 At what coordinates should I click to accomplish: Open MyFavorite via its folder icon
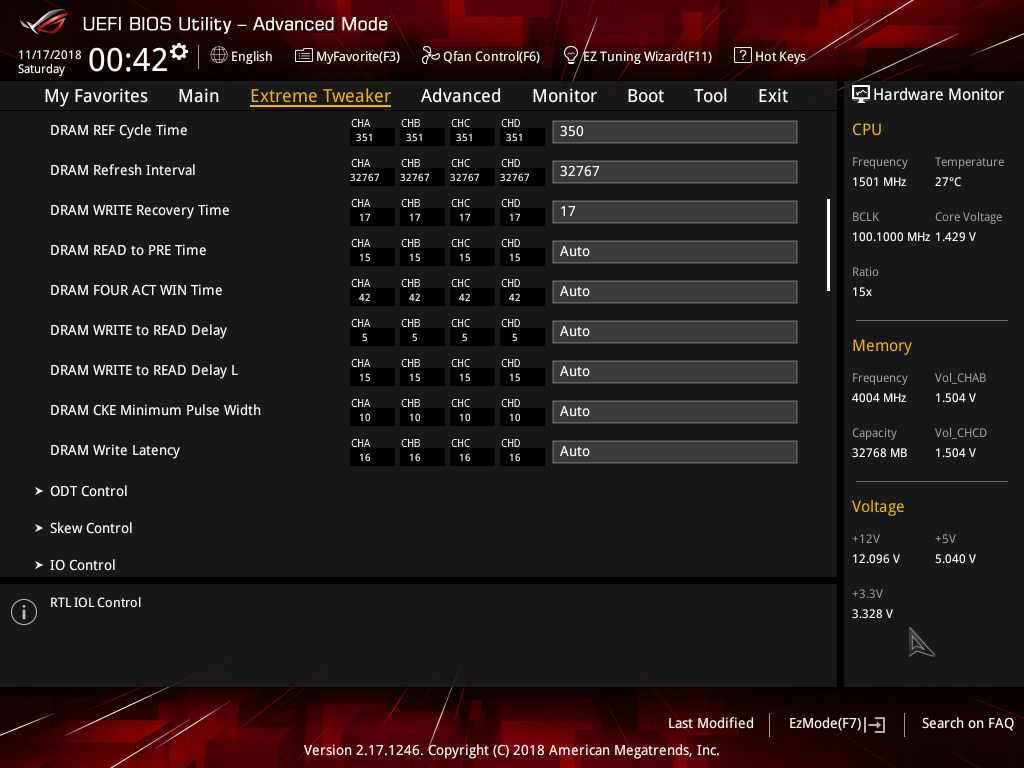pos(304,56)
